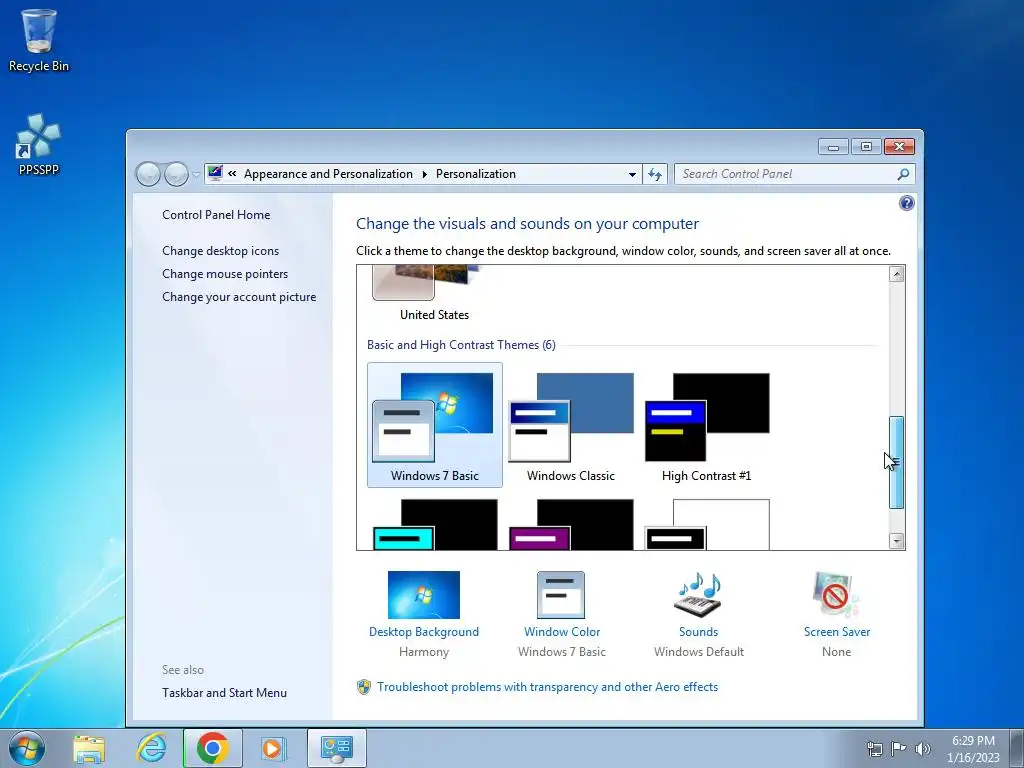1024x768 pixels.
Task: Click the Screen Saver icon
Action: (837, 595)
